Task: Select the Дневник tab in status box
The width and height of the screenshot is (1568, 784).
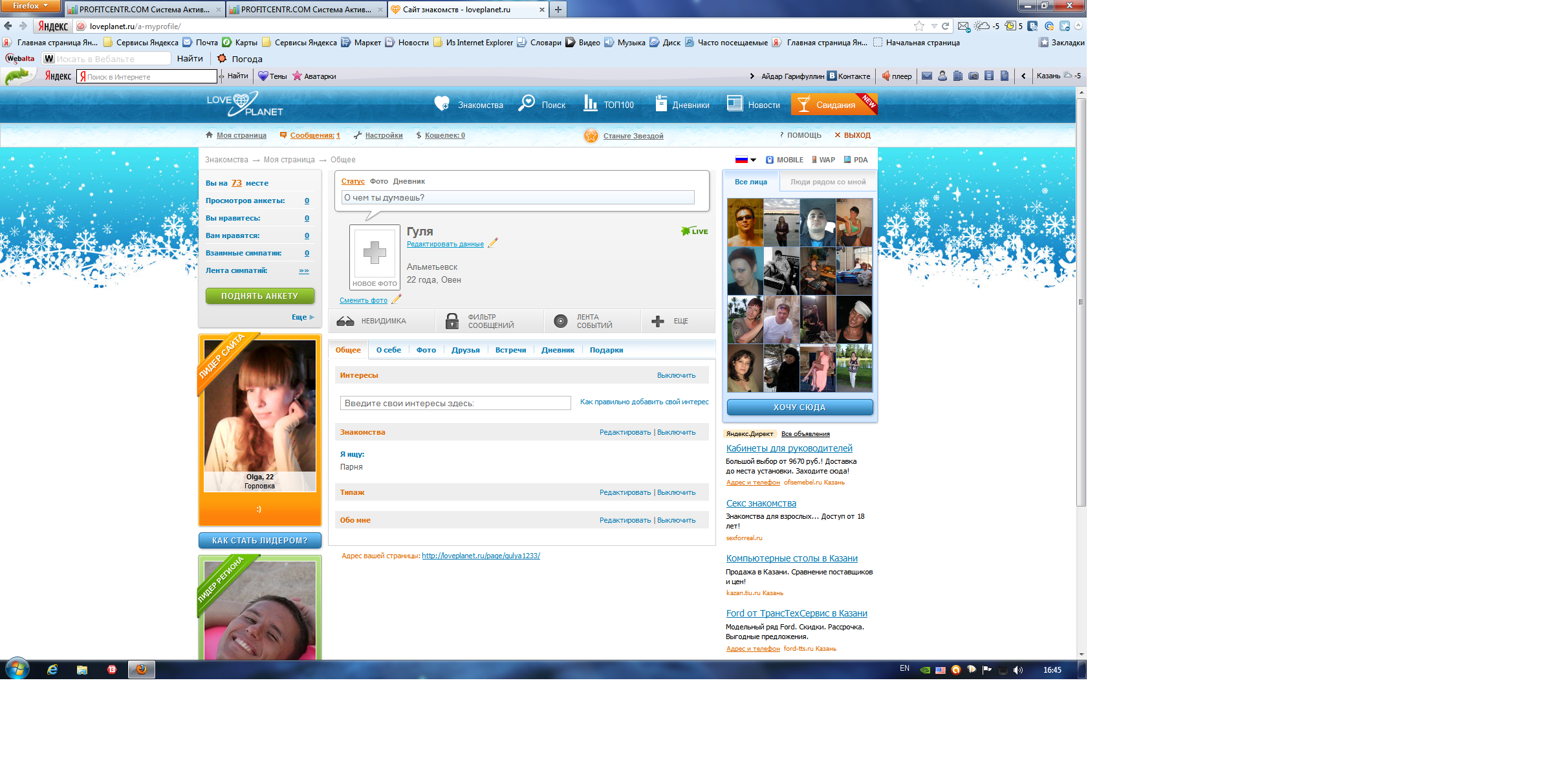Action: click(x=409, y=181)
